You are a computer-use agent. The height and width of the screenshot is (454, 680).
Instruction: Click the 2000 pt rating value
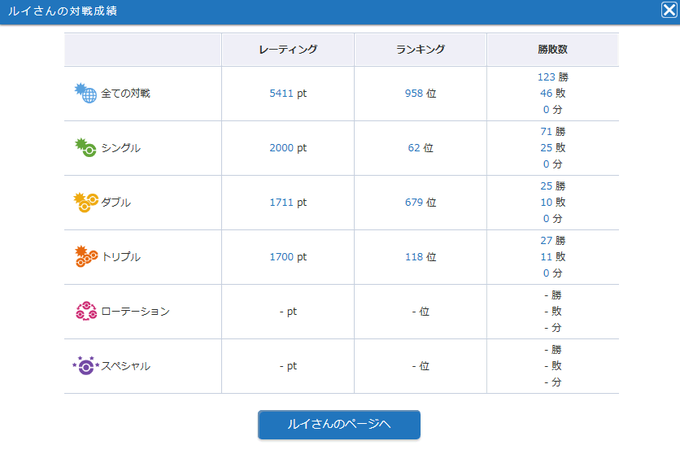[x=288, y=148]
